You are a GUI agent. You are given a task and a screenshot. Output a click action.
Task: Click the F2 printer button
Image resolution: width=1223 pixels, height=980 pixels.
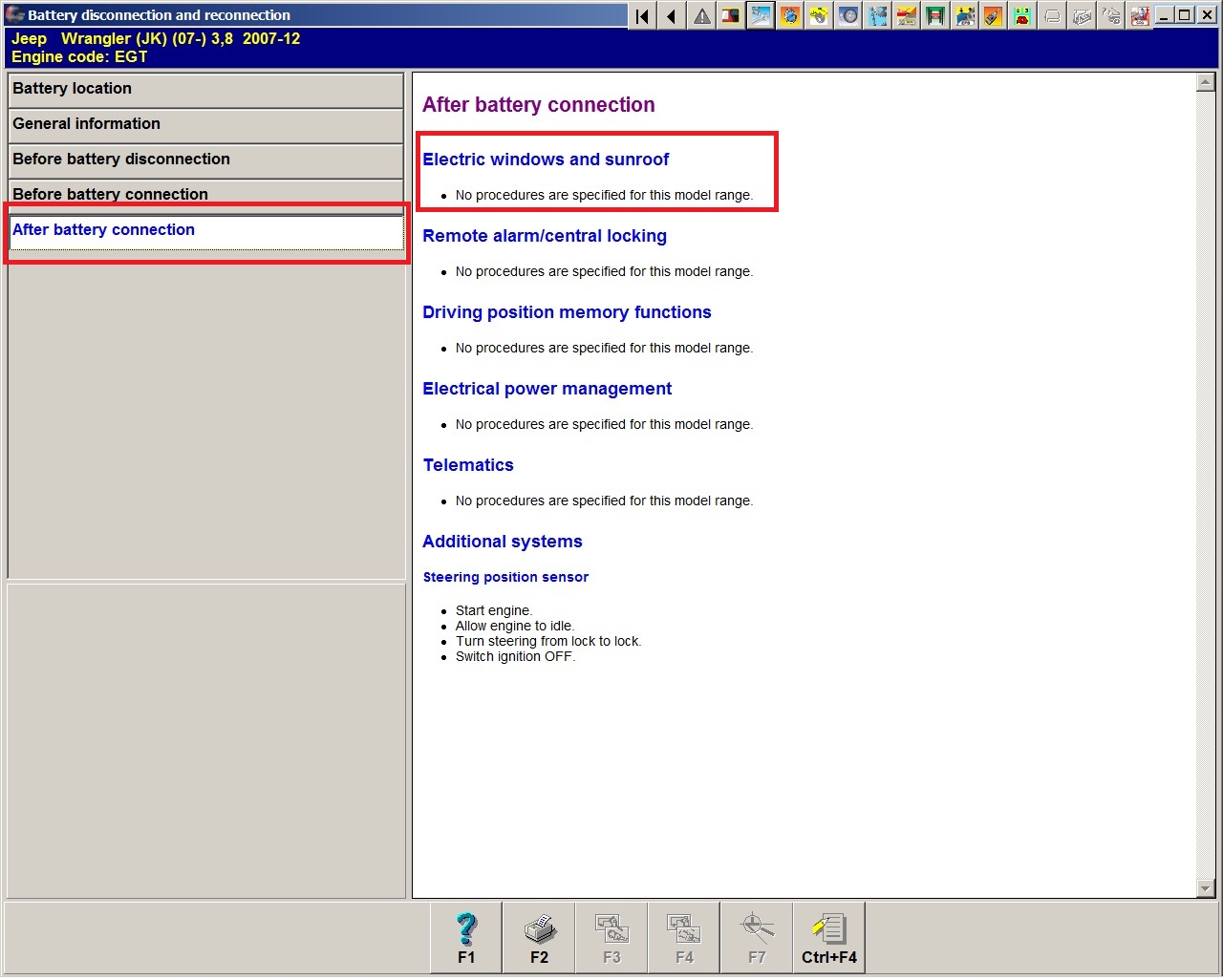tap(539, 938)
